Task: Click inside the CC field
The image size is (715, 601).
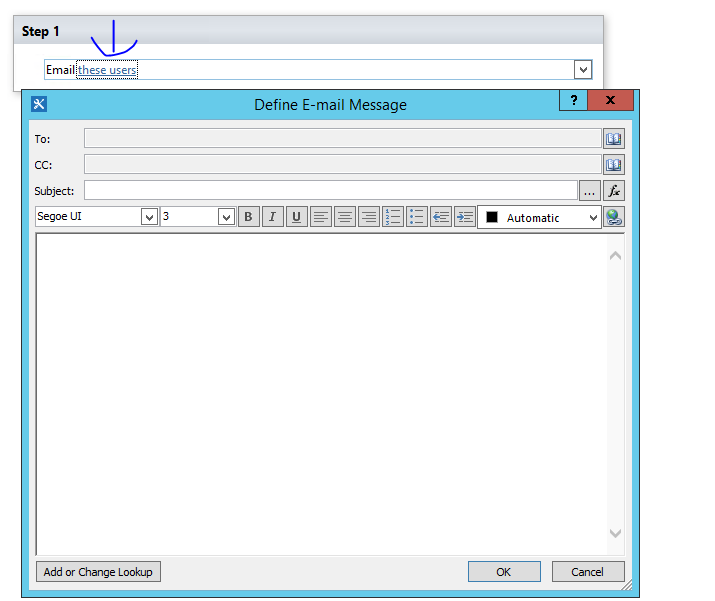Action: click(x=342, y=164)
